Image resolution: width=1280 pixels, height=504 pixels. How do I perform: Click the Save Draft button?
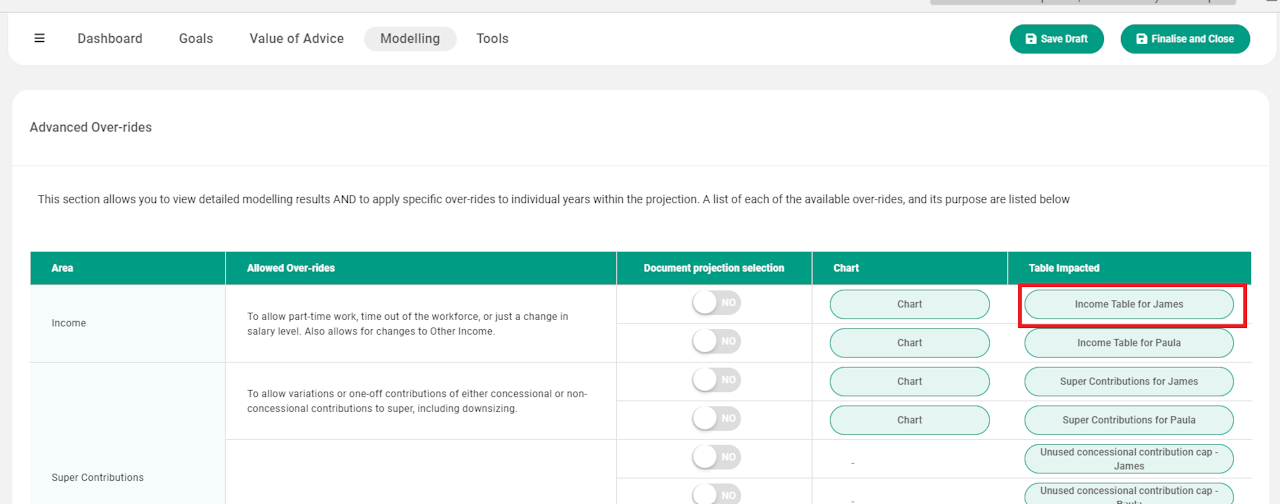[1056, 39]
